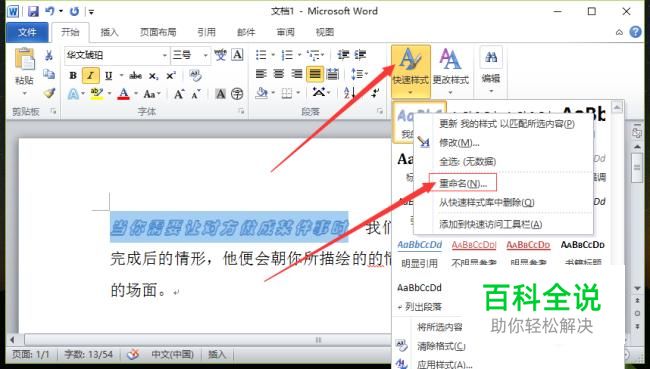The image size is (650, 369).
Task: Toggle Italic formatting
Action: [x=90, y=75]
